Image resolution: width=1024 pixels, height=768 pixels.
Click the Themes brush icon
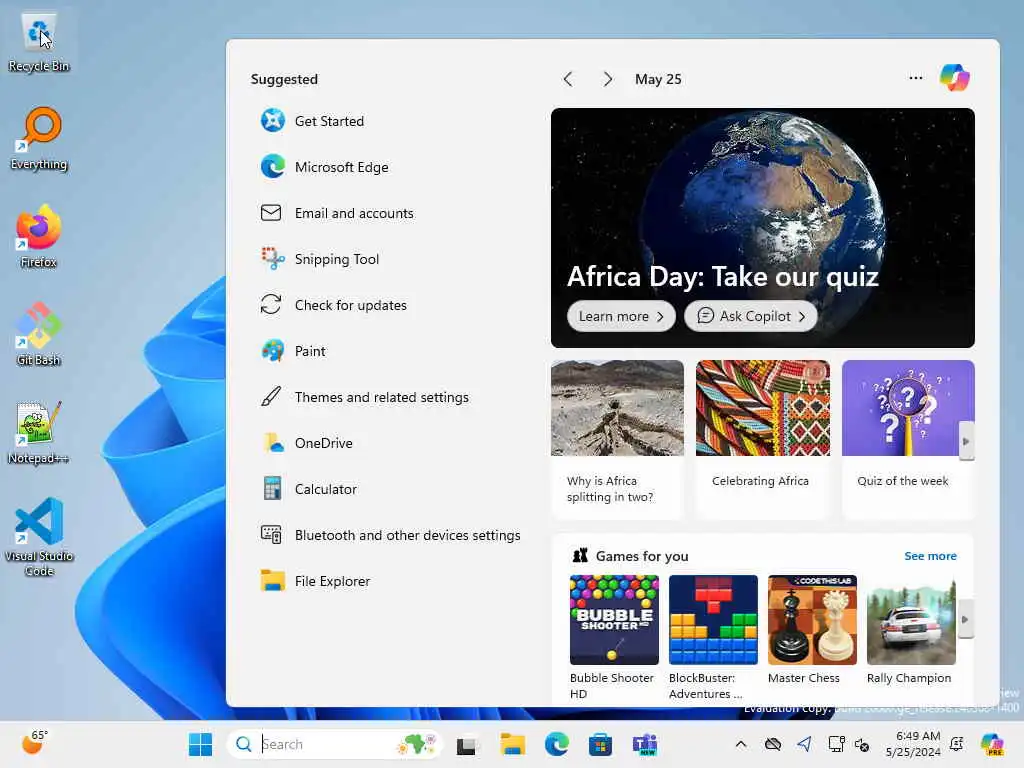[271, 396]
